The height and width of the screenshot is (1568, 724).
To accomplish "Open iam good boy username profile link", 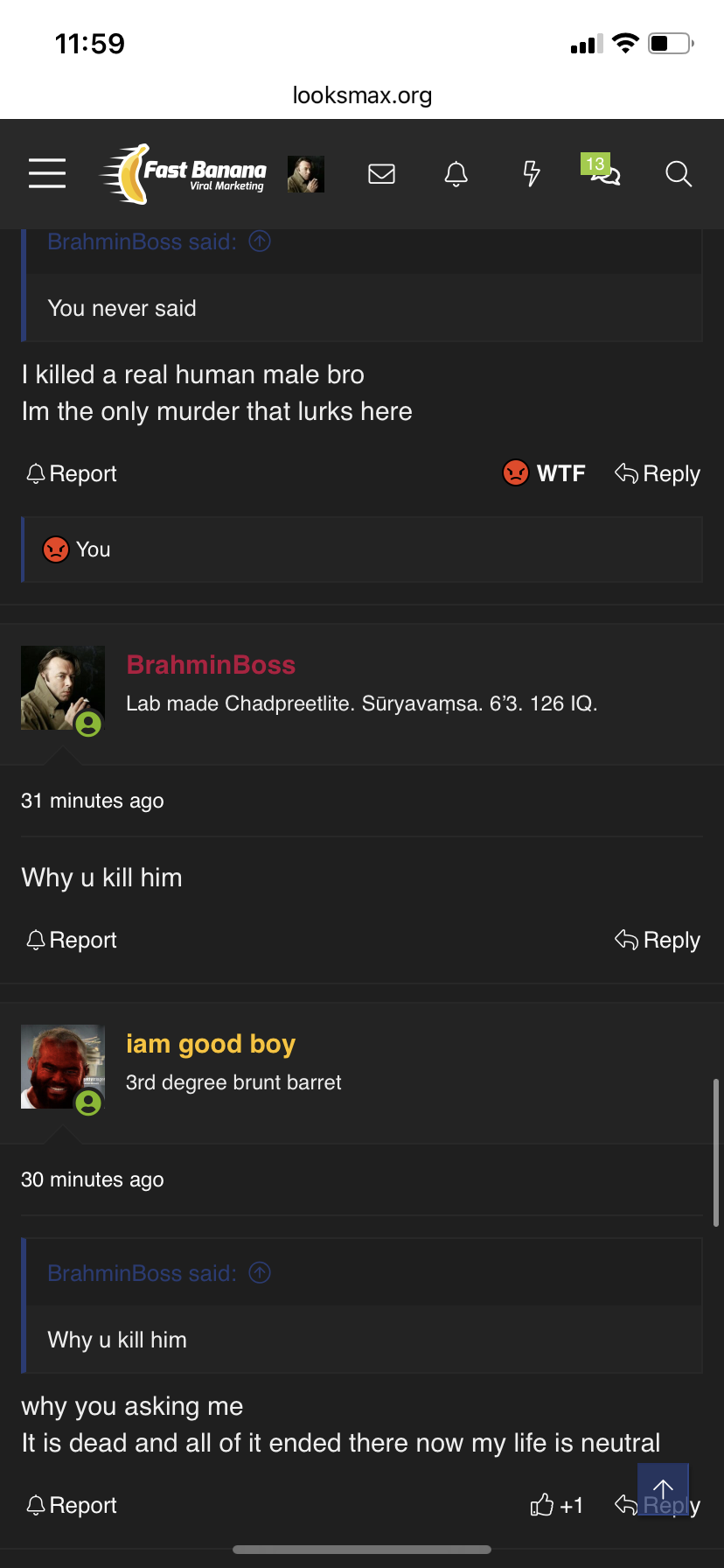I will click(211, 1044).
